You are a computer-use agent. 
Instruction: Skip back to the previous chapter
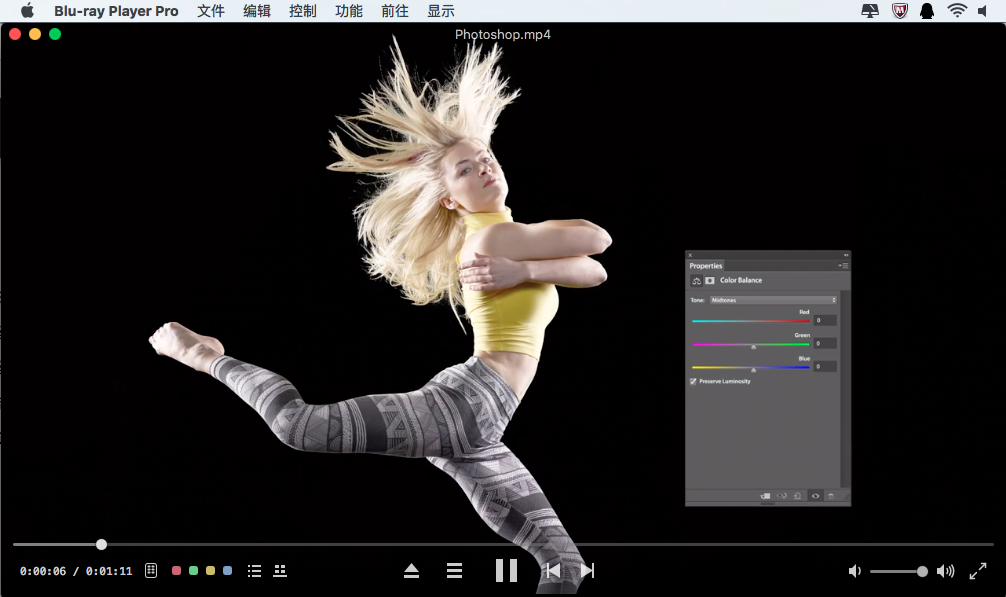(552, 570)
